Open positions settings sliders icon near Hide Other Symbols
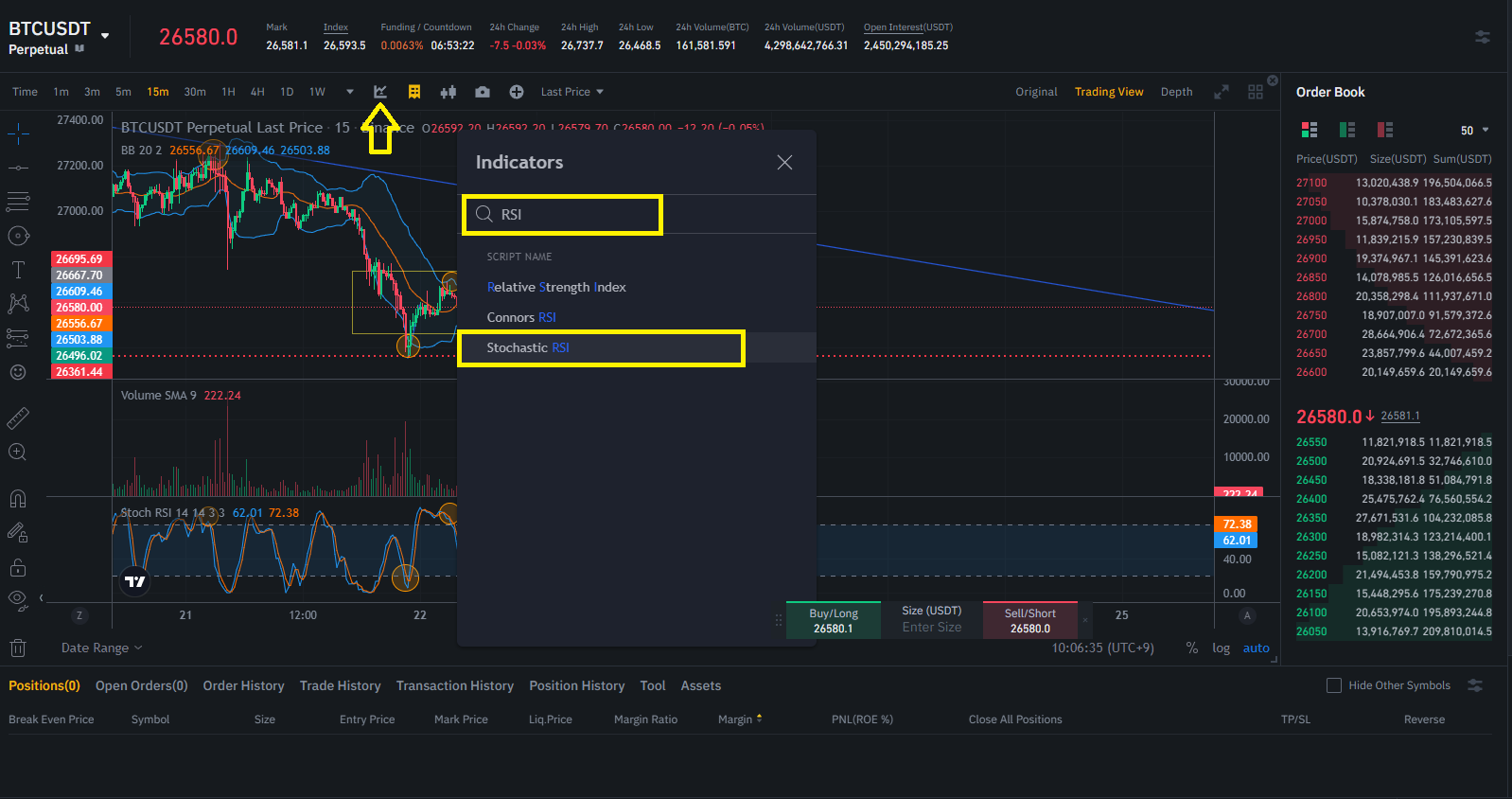 (x=1475, y=685)
